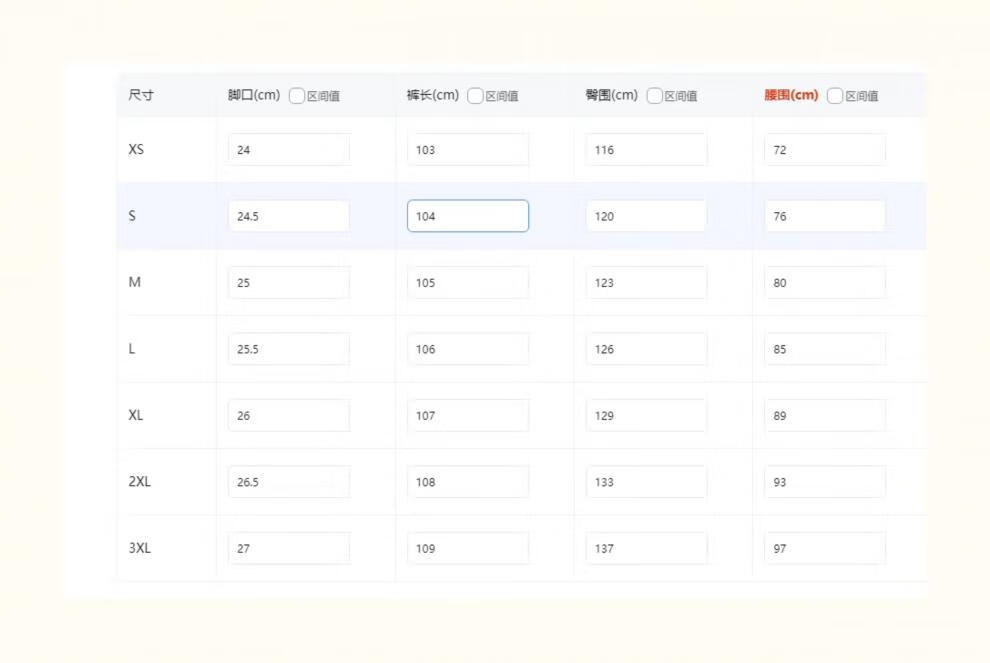Edit L 腰围 field with 85
This screenshot has width=990, height=663.
[x=825, y=349]
